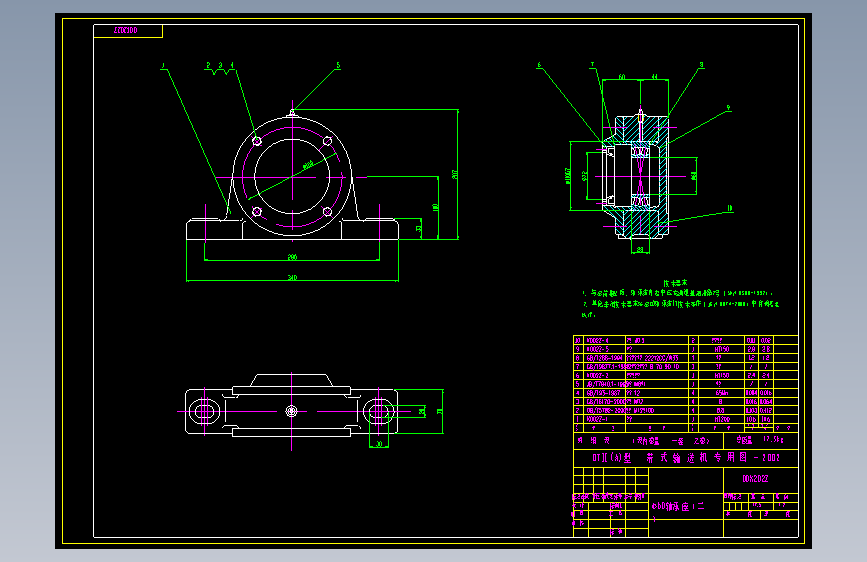Viewport: 867px width, 562px height.
Task: Click the HT200 material cell in parts list
Action: [721, 419]
